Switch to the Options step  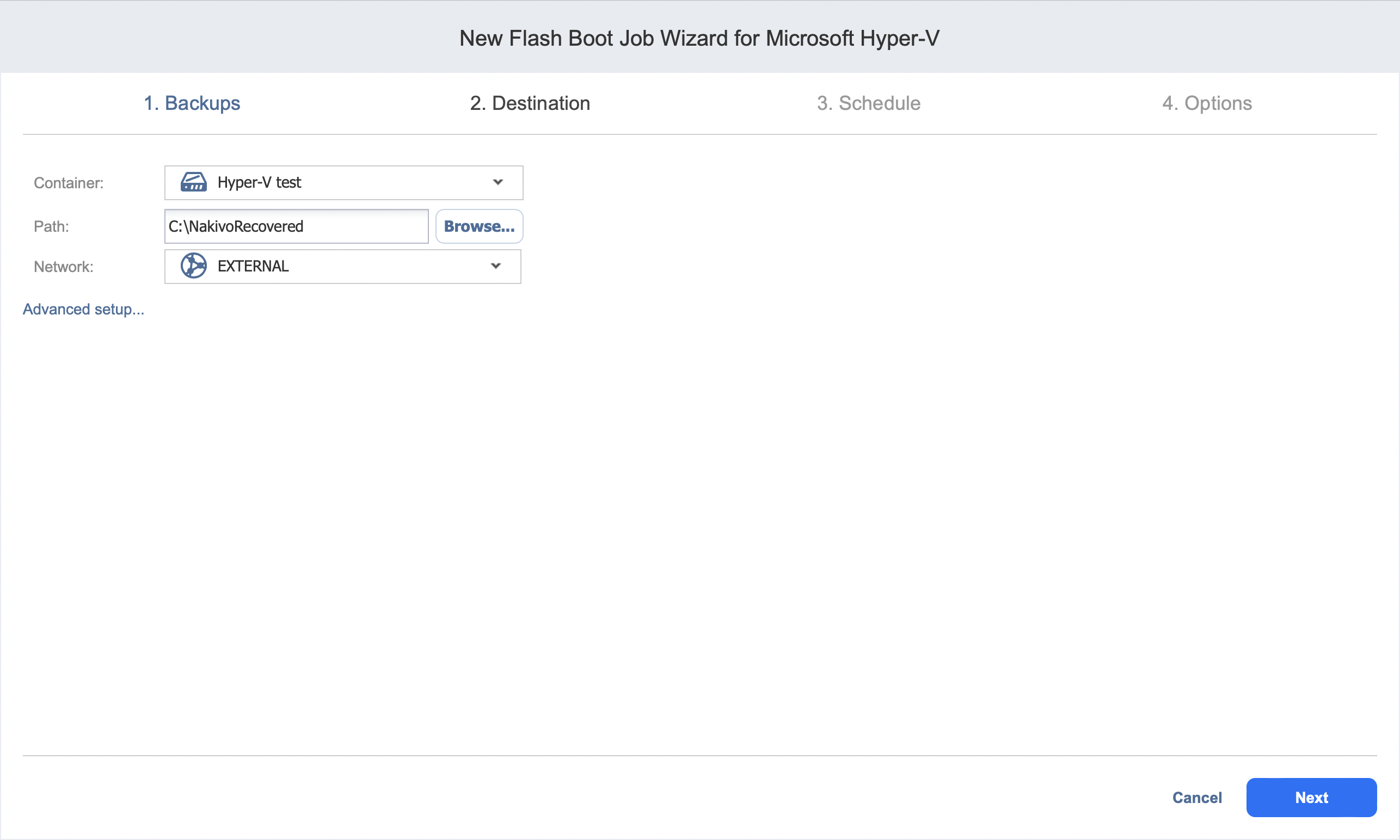1206,103
